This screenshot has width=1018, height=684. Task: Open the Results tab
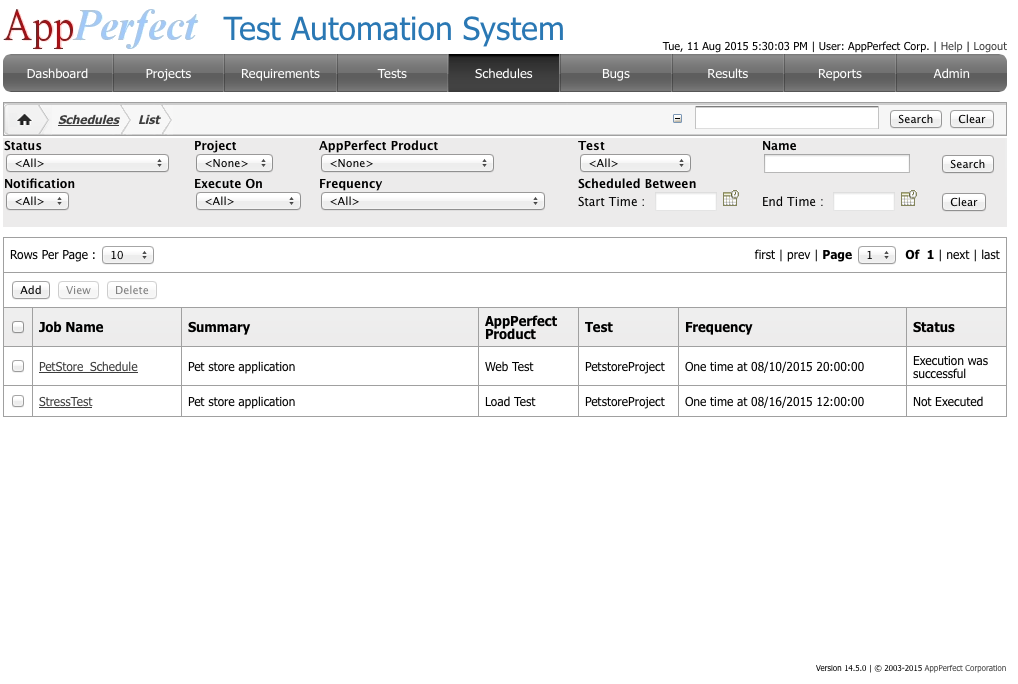(728, 73)
